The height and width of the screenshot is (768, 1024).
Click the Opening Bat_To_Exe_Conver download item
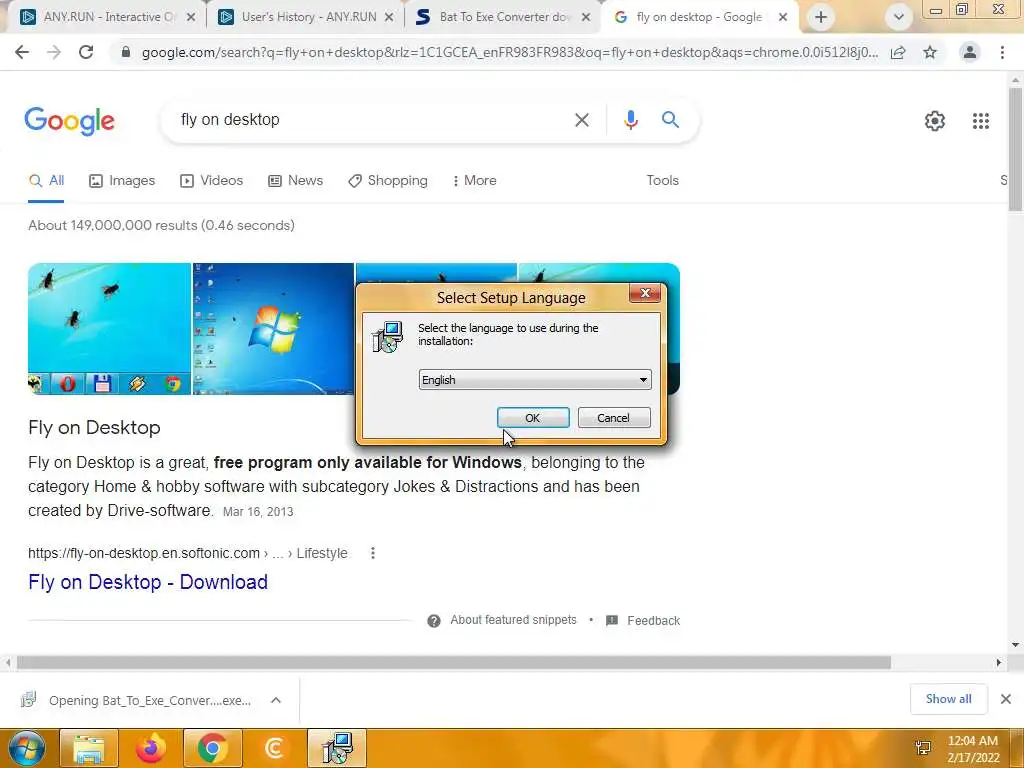click(150, 701)
